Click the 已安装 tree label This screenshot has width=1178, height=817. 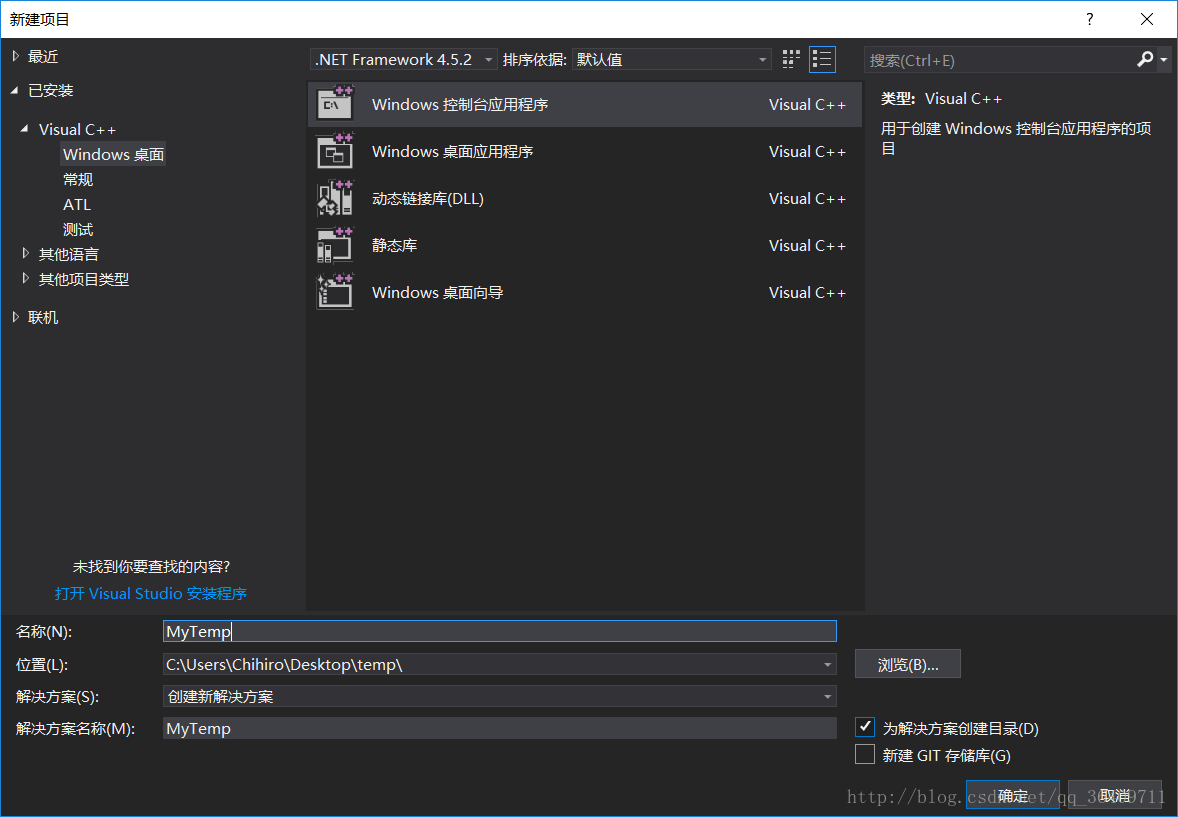coord(50,90)
